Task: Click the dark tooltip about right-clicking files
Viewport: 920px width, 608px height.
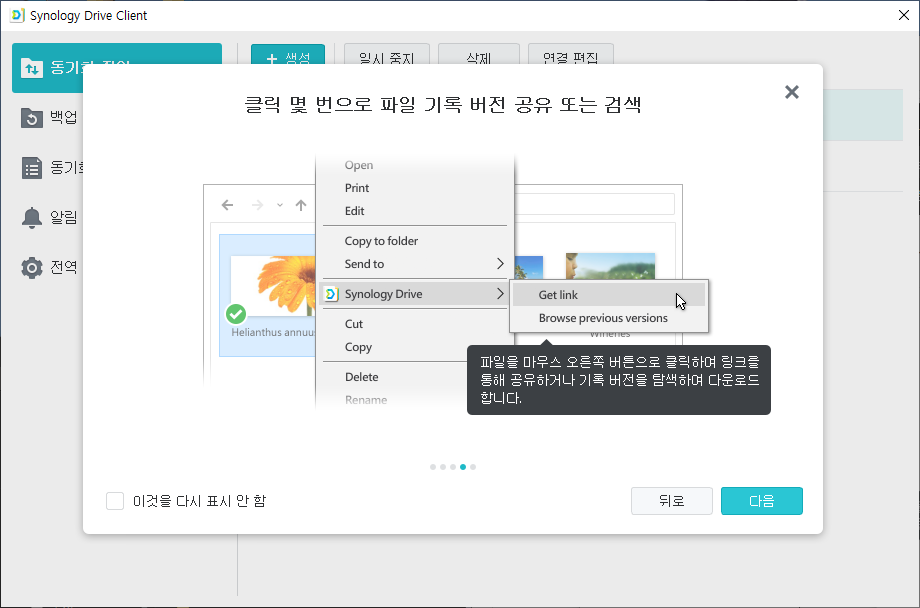Action: pos(618,380)
